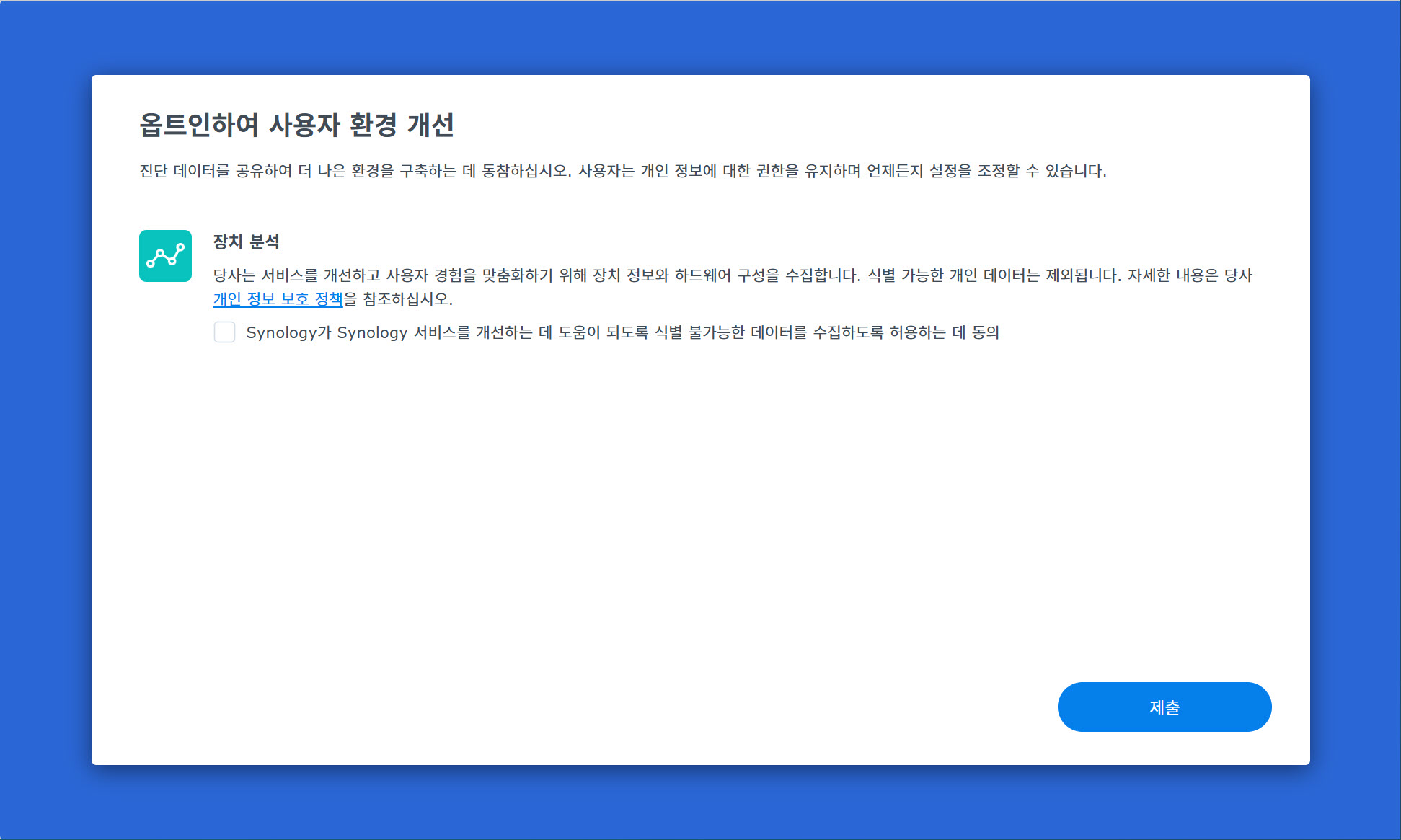Enable the Synology data collection consent checkbox
The image size is (1401, 840).
(x=224, y=332)
